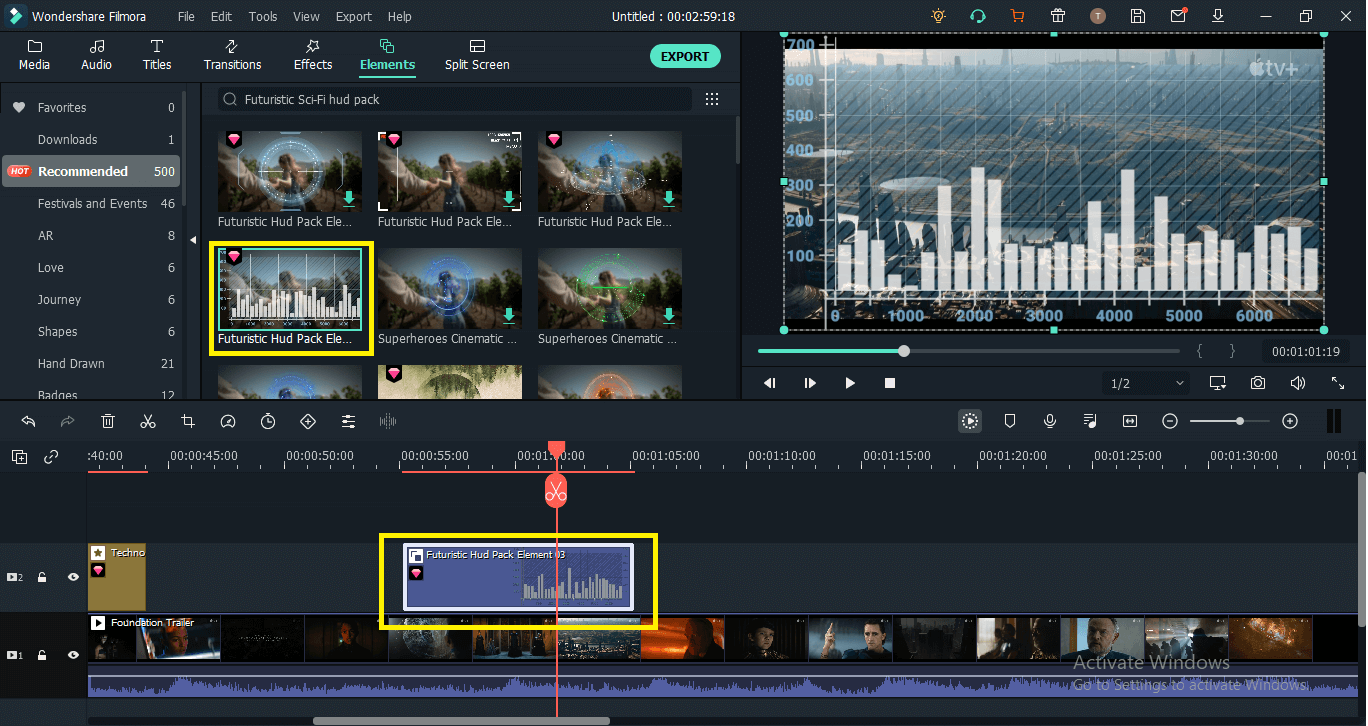Open the Help menu

399,17
